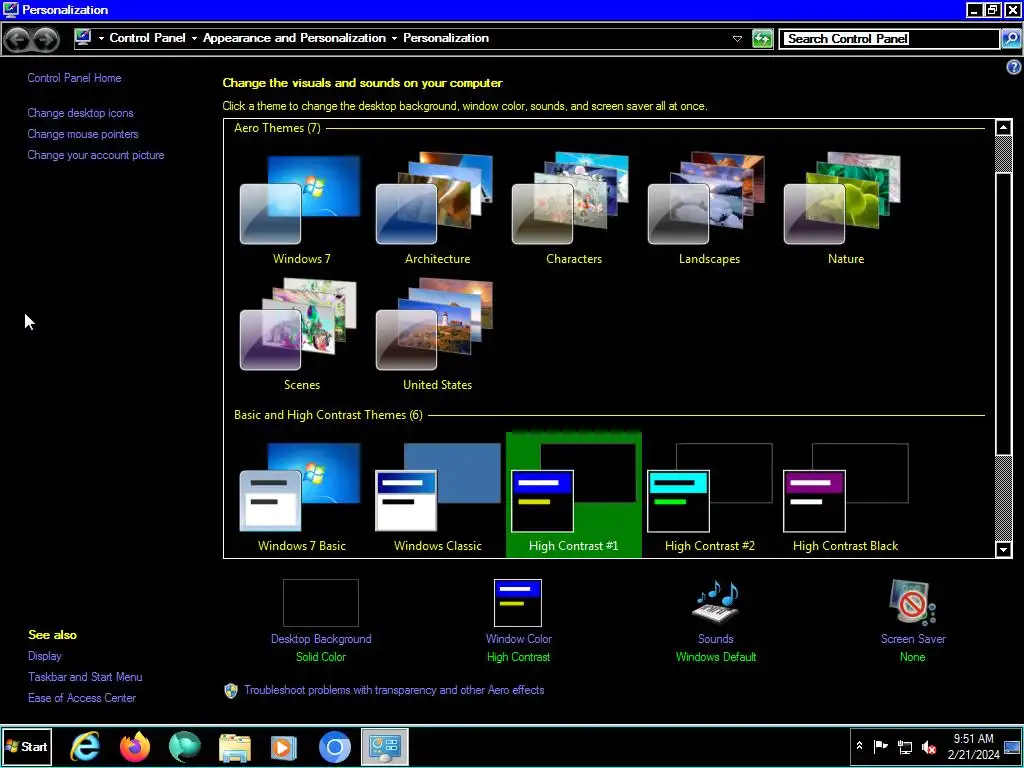Click the Personalization taskbar button

pos(385,746)
